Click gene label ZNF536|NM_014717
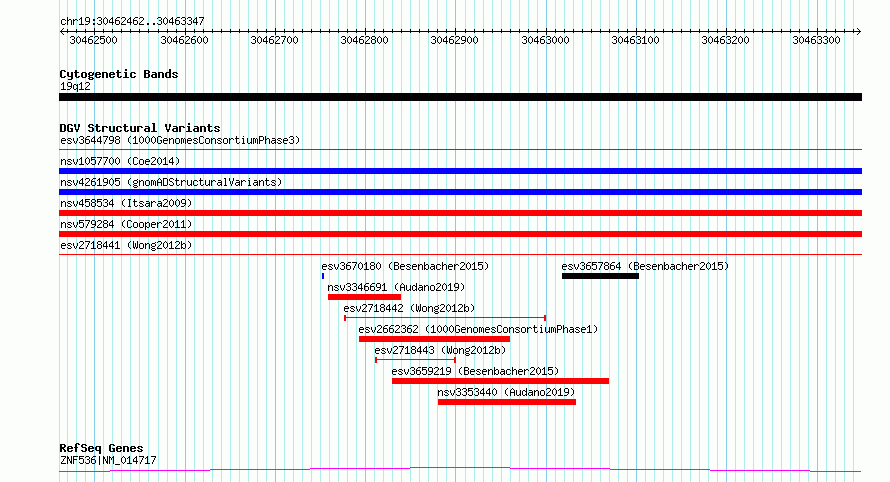 (108, 460)
